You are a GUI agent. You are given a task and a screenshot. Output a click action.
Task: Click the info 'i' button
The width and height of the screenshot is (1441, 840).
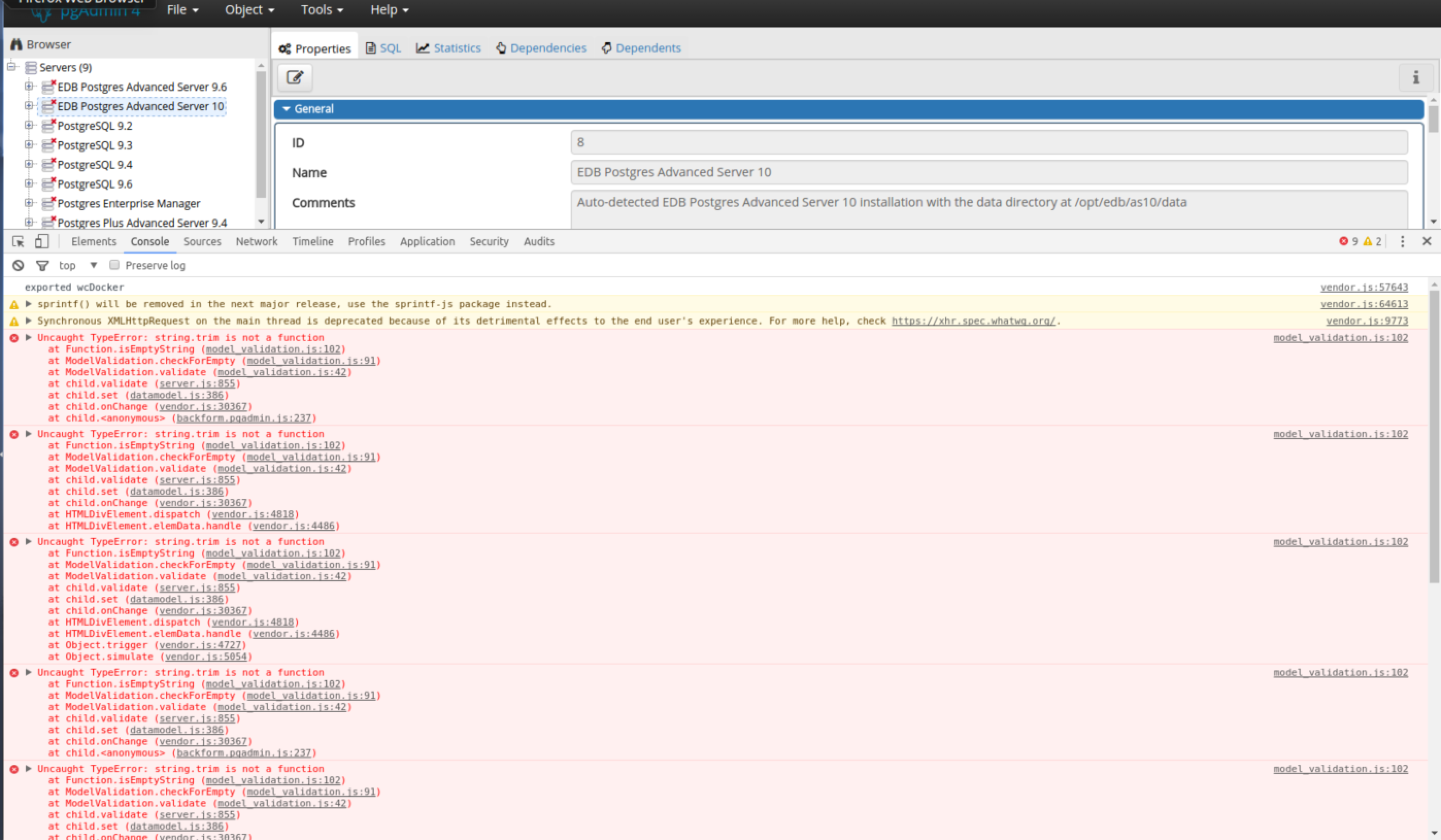(x=1416, y=77)
